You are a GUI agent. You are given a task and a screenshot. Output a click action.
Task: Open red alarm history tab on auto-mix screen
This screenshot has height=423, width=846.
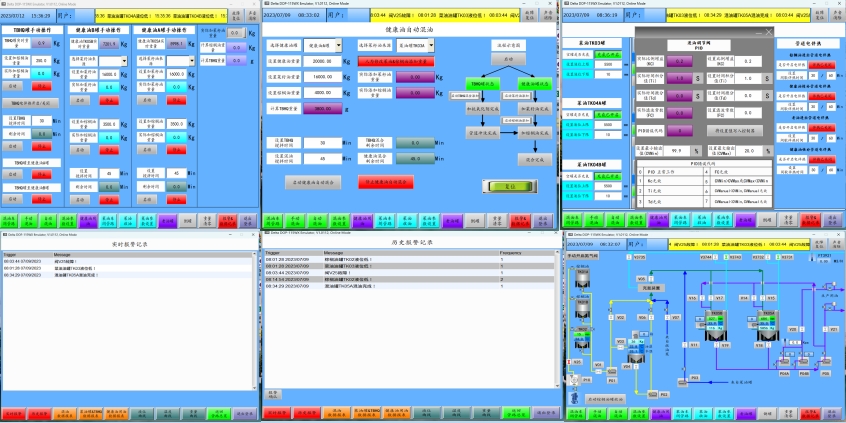coord(521,219)
